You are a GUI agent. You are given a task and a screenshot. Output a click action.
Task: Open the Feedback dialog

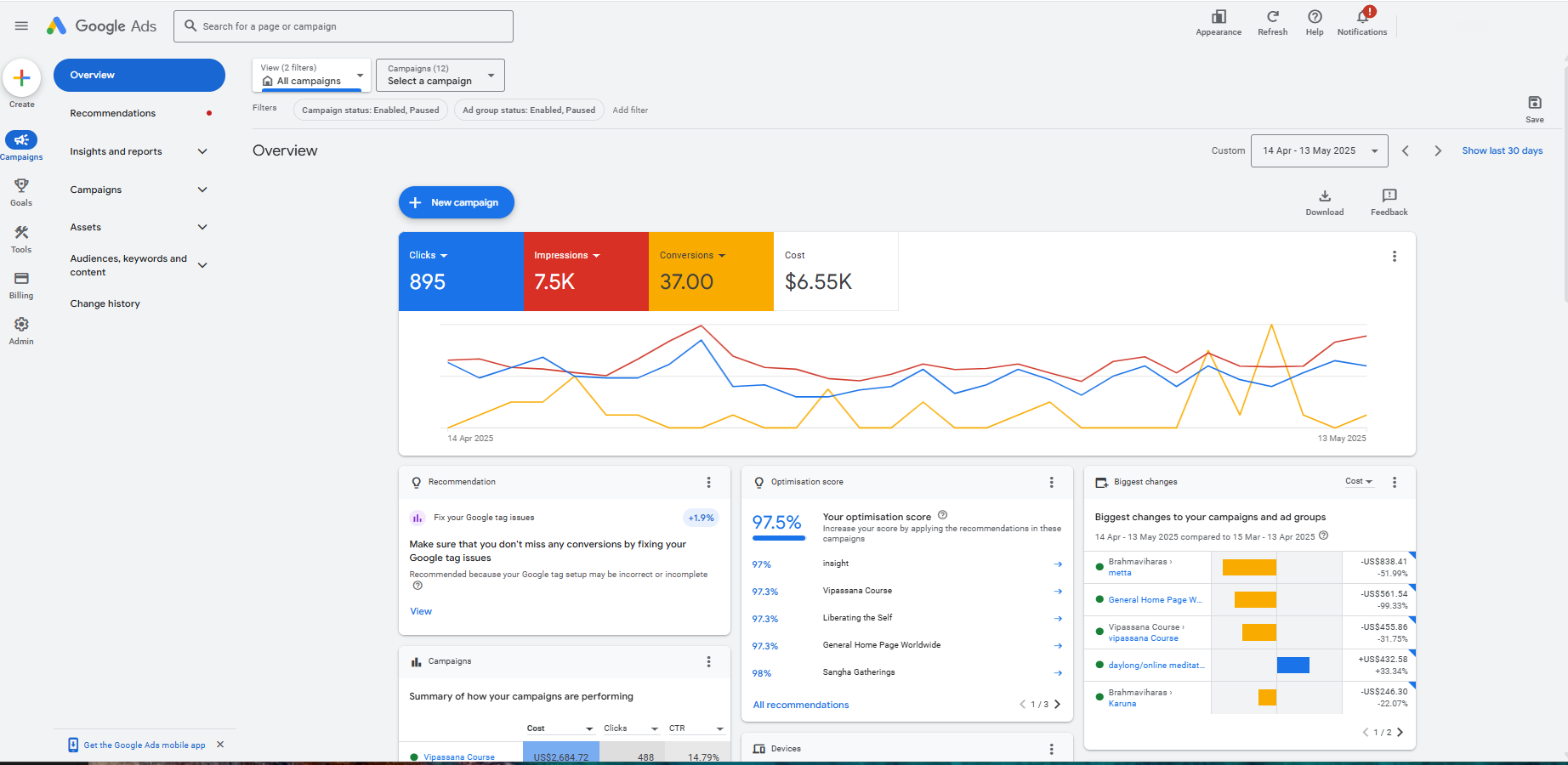tap(1389, 202)
